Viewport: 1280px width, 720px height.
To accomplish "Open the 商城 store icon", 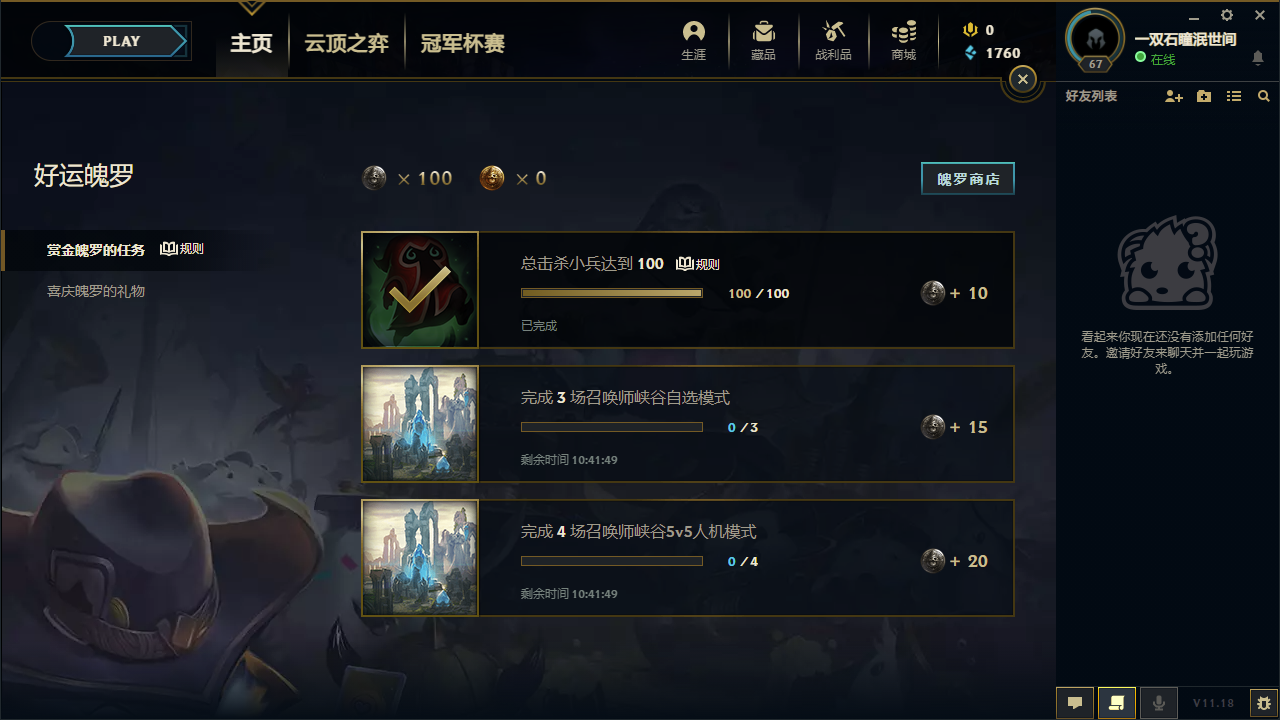I will (x=904, y=40).
